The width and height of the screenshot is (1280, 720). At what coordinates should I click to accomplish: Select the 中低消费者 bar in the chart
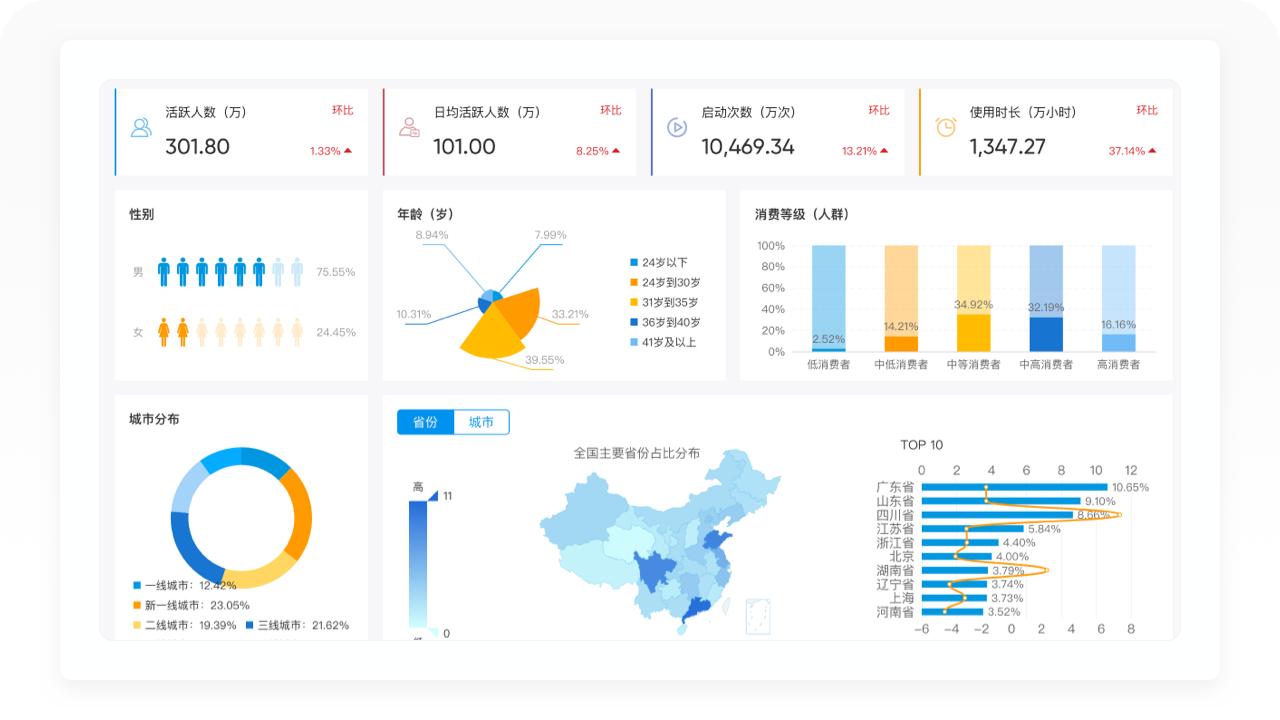(901, 298)
